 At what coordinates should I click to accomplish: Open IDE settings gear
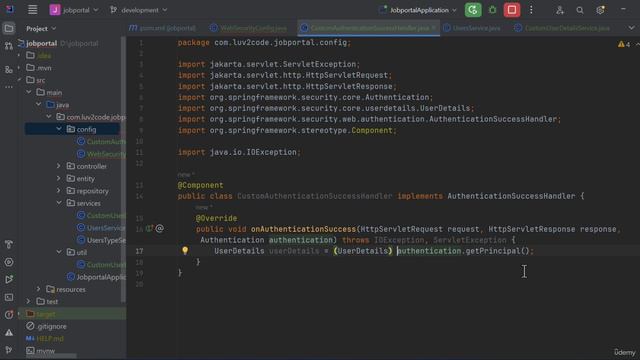(x=600, y=10)
